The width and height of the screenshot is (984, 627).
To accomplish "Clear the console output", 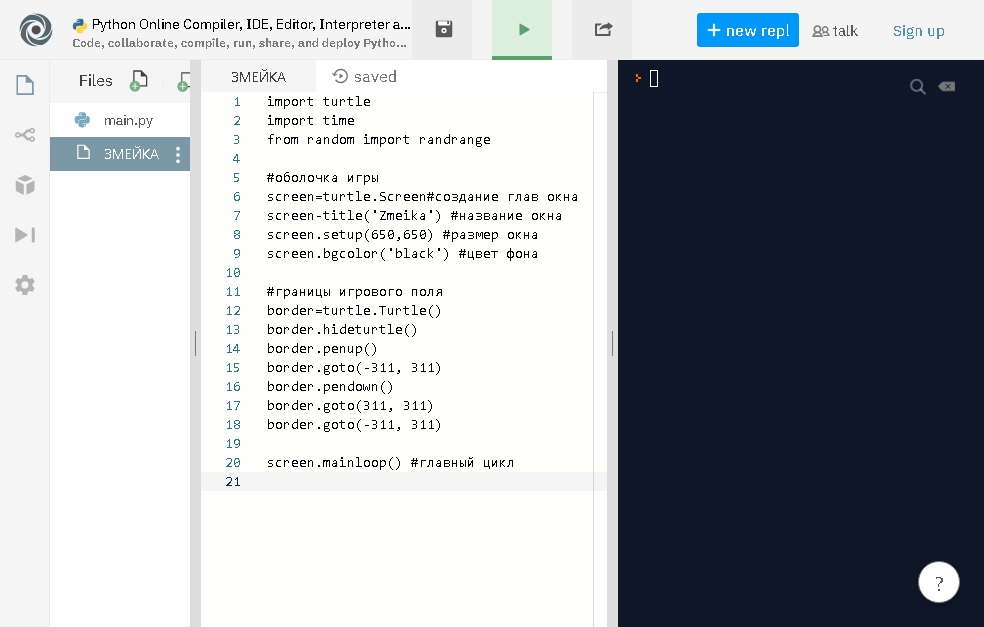I will click(x=946, y=87).
